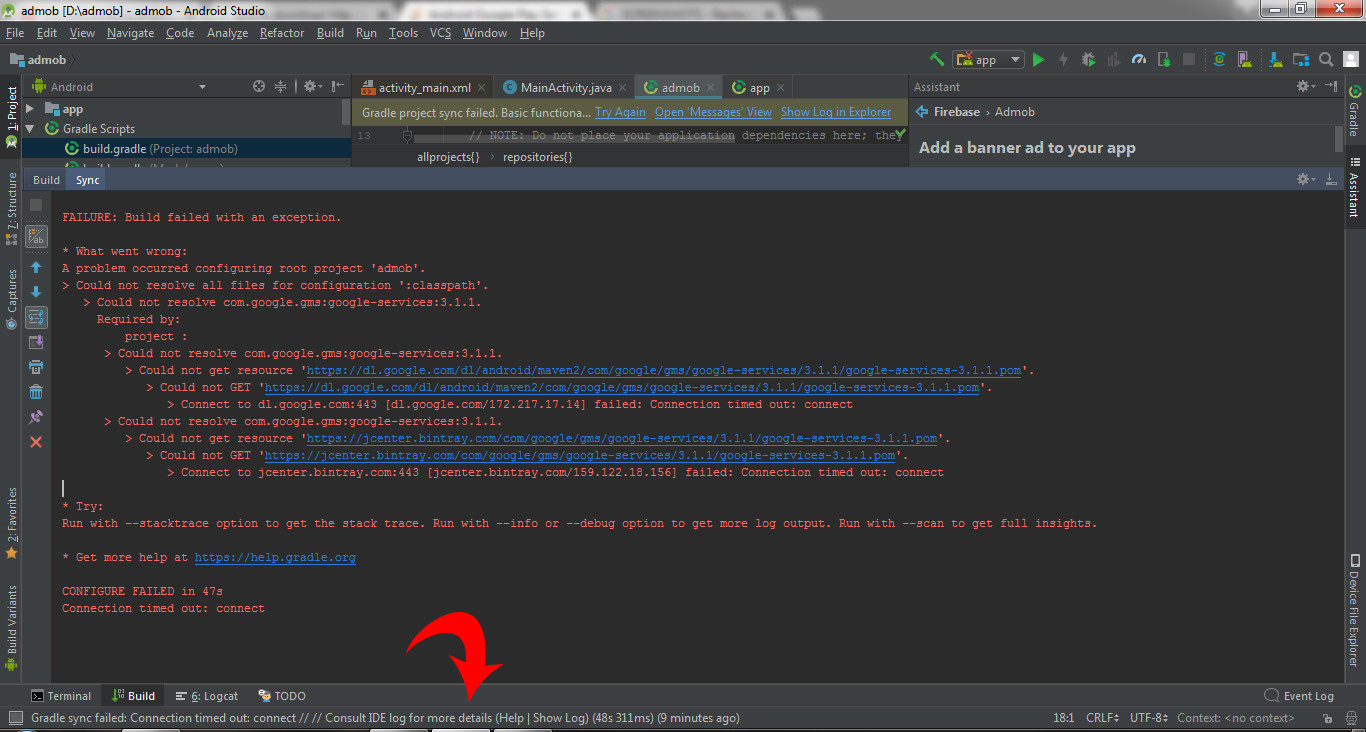Open the File menu
Viewport: 1366px width, 732px height.
14,33
